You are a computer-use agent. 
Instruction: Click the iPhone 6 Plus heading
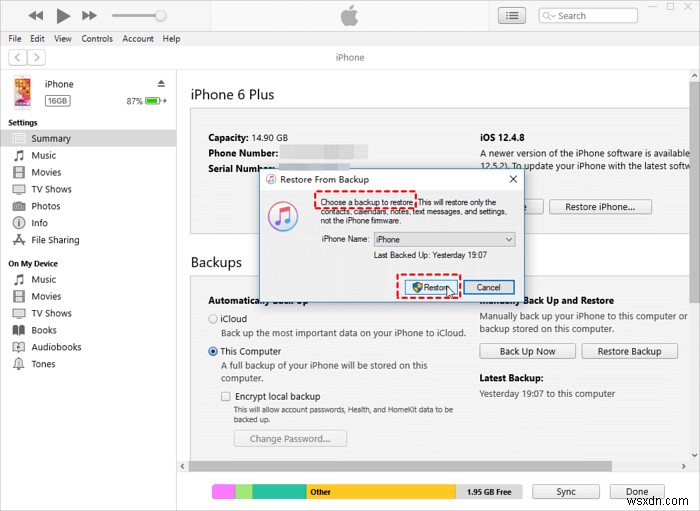click(x=232, y=95)
